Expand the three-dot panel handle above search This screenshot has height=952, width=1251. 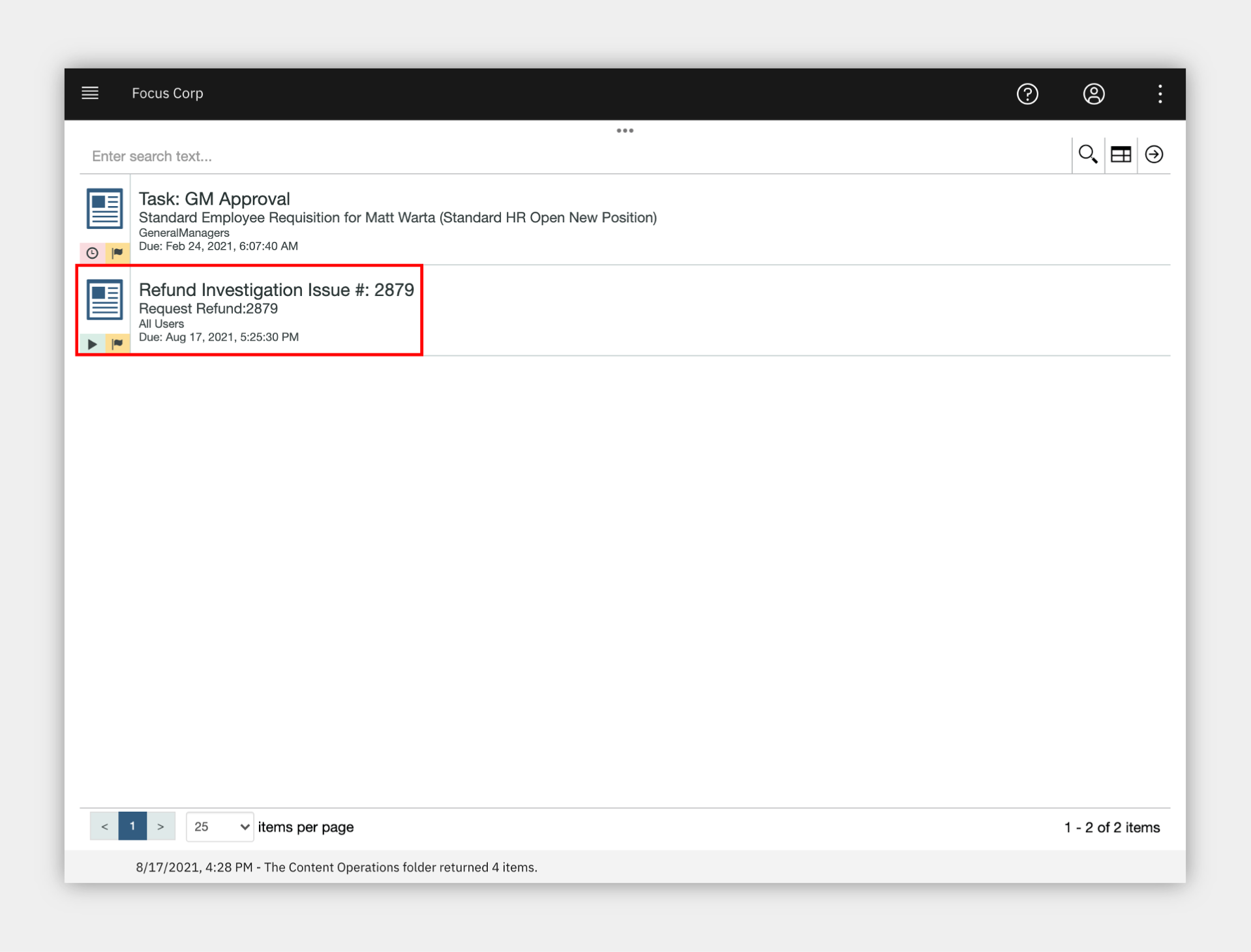[x=625, y=131]
